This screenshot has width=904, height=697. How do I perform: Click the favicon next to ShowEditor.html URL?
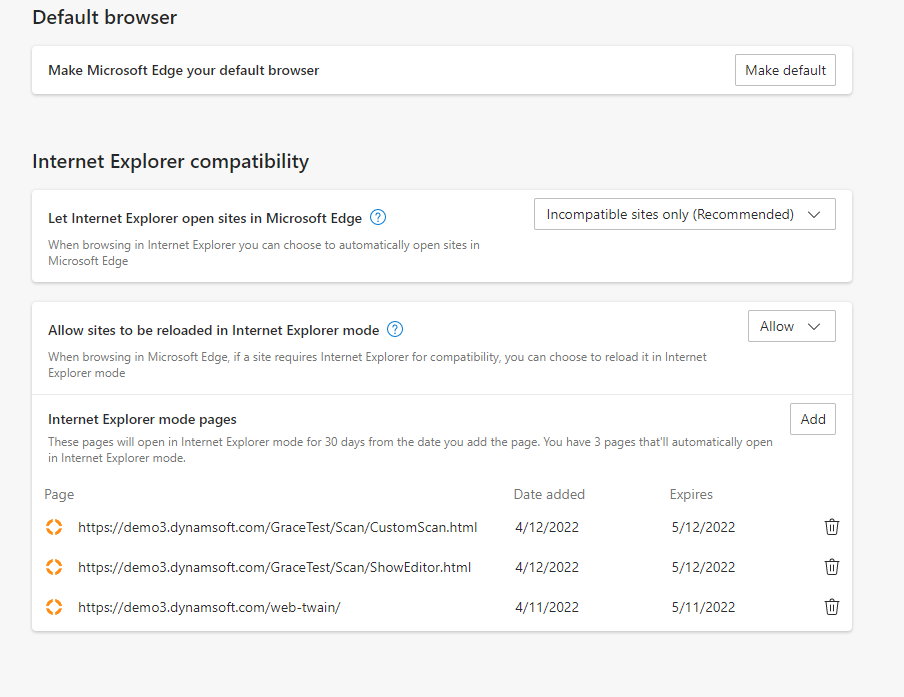[54, 567]
